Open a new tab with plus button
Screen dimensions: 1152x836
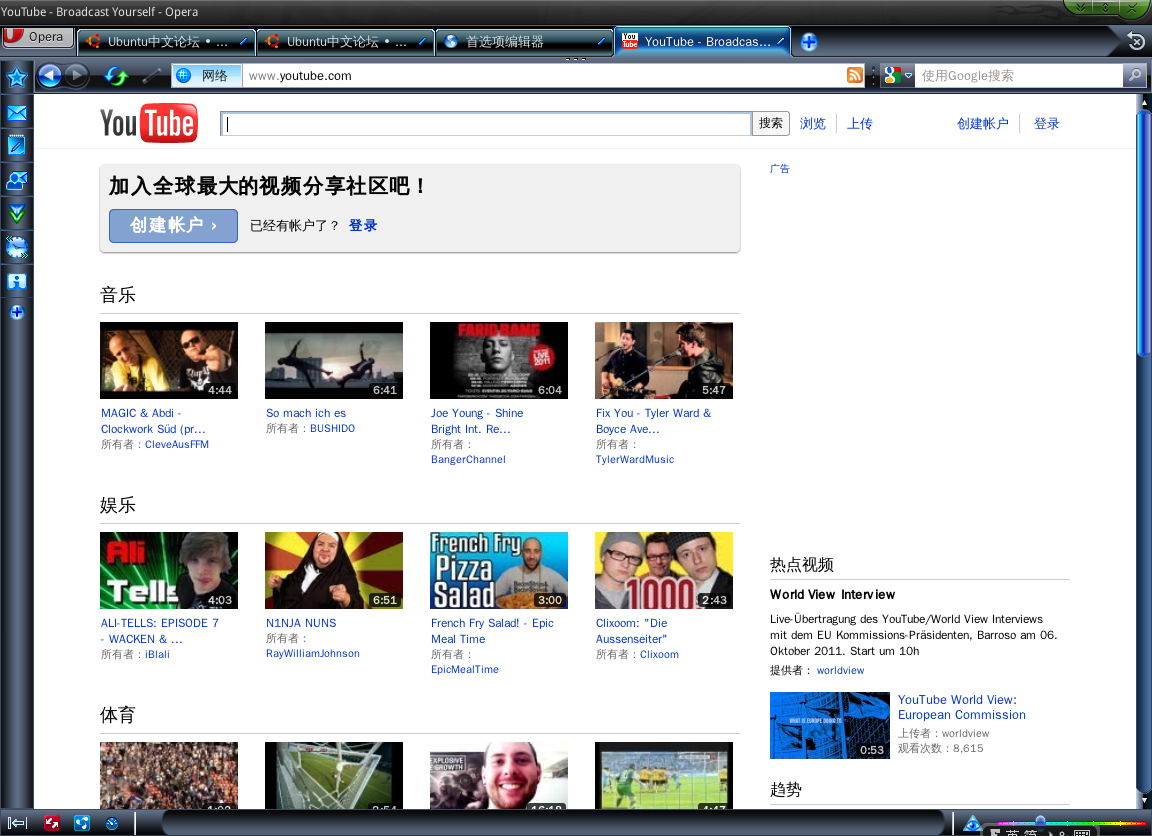808,42
